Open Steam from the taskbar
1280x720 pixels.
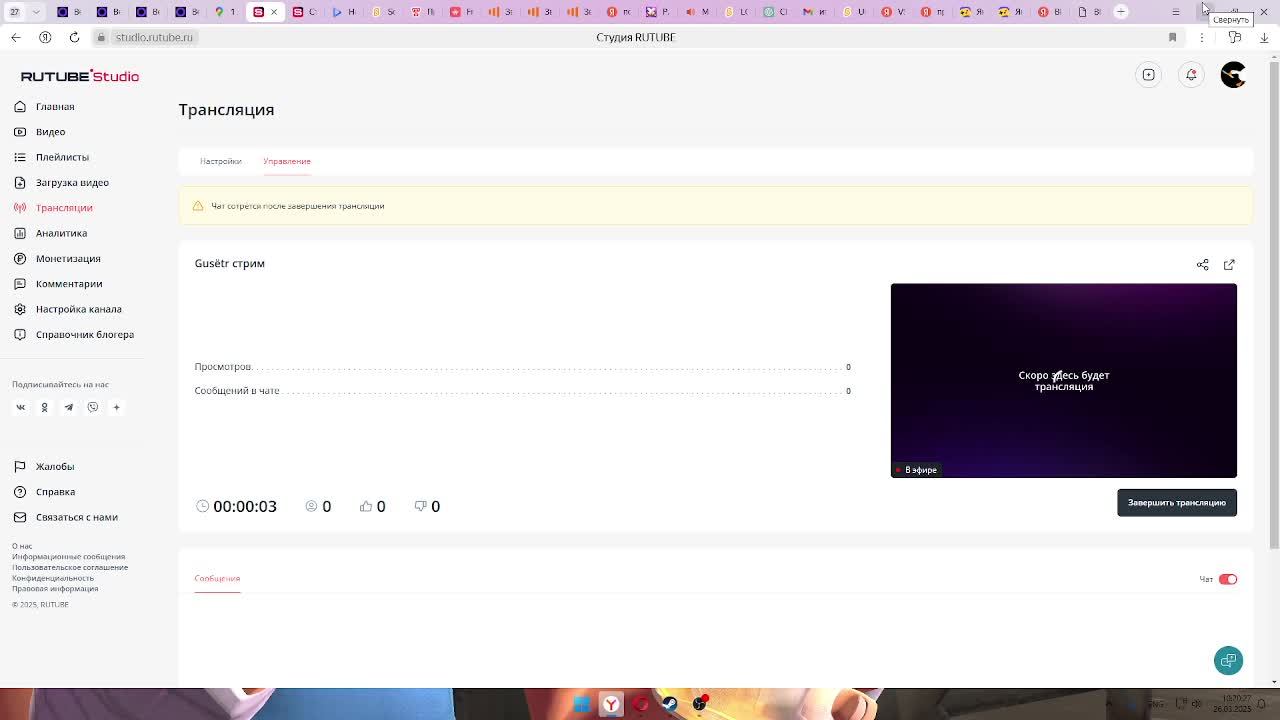pyautogui.click(x=670, y=704)
